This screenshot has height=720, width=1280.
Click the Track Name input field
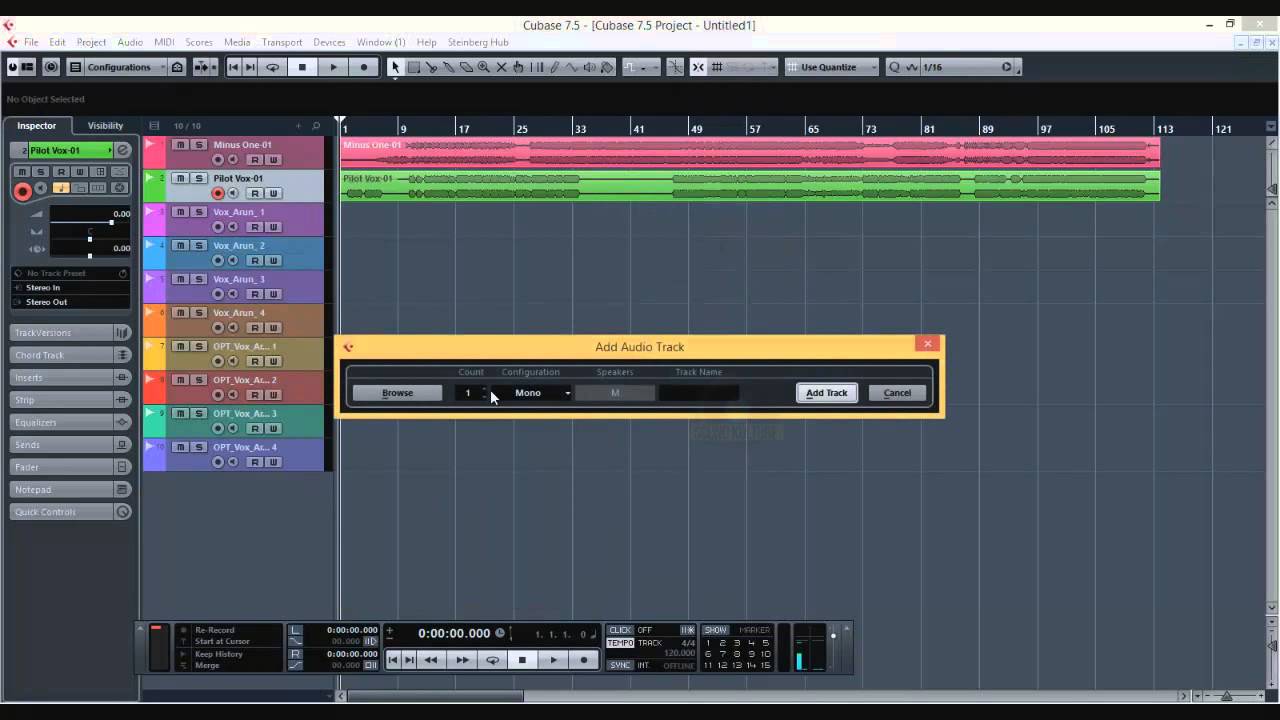click(x=699, y=393)
